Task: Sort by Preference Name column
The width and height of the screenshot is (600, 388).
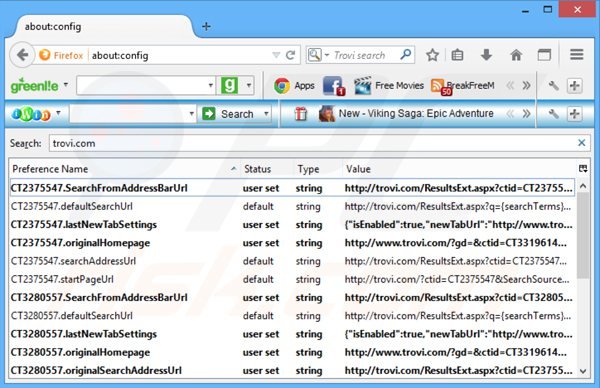Action: point(124,169)
